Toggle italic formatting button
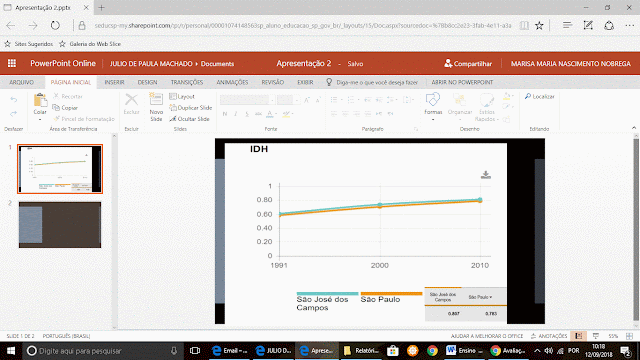Image resolution: width=640 pixels, height=360 pixels. click(236, 114)
